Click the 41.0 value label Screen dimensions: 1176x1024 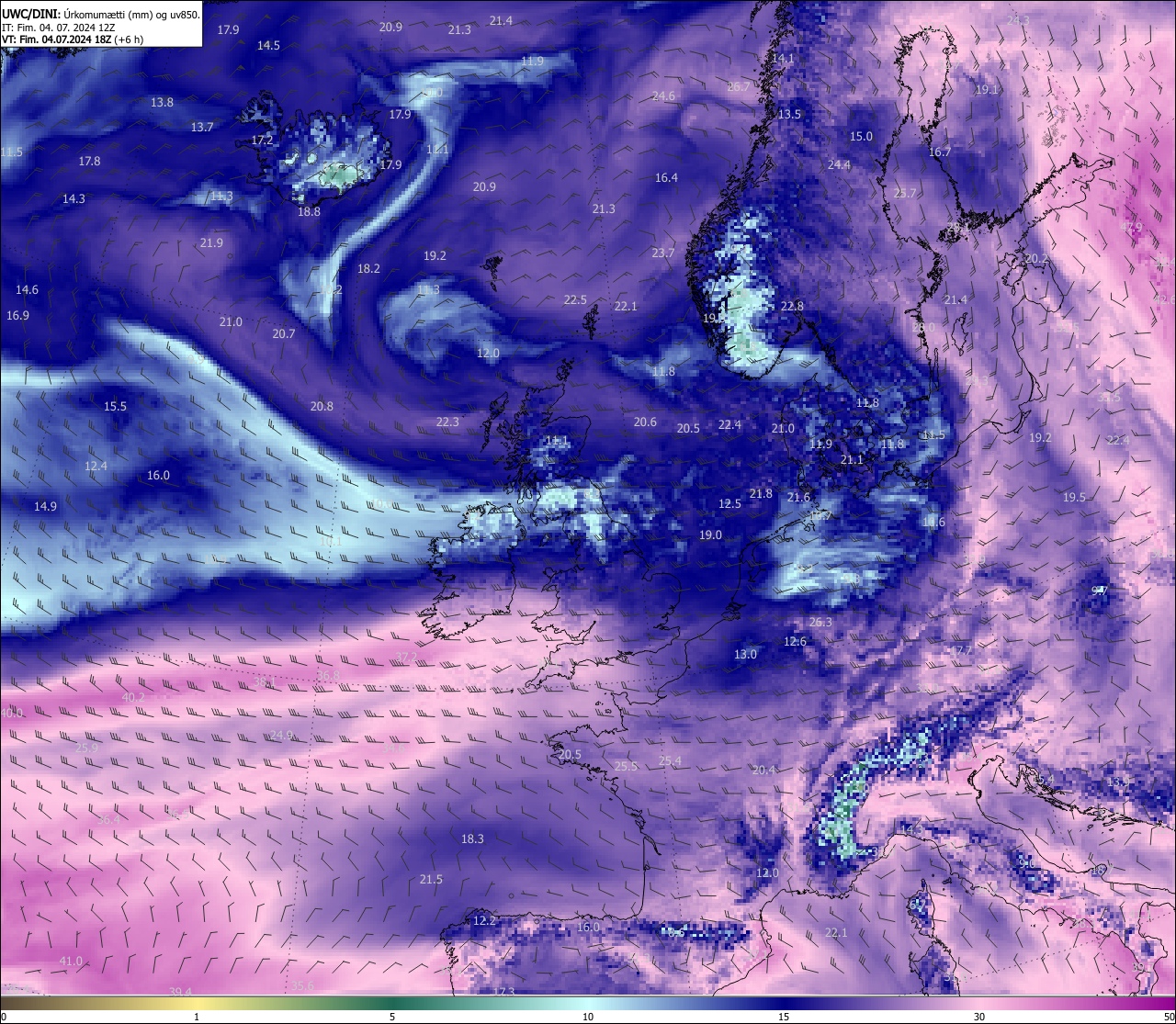(x=71, y=962)
